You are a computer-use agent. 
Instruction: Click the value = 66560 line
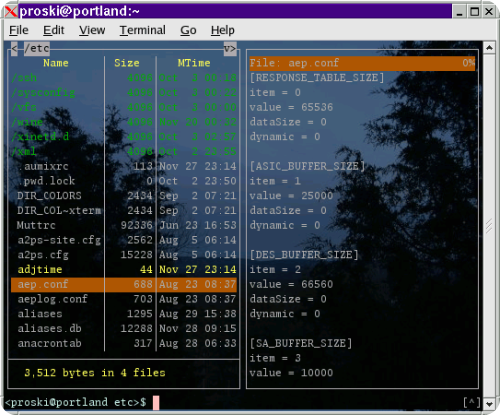coord(291,284)
